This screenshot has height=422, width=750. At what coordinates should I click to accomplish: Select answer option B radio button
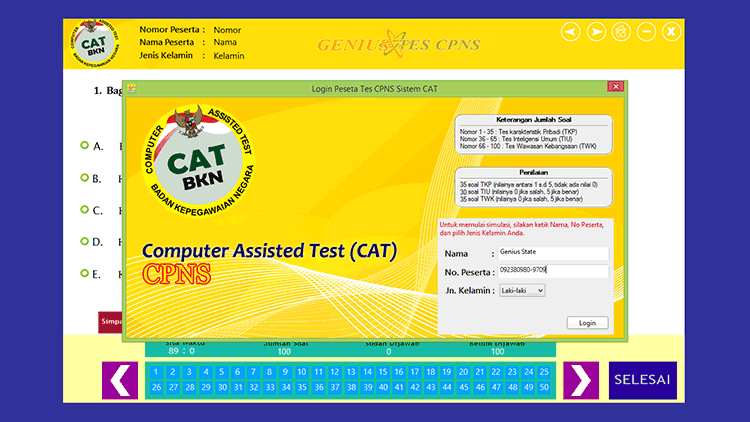(85, 178)
